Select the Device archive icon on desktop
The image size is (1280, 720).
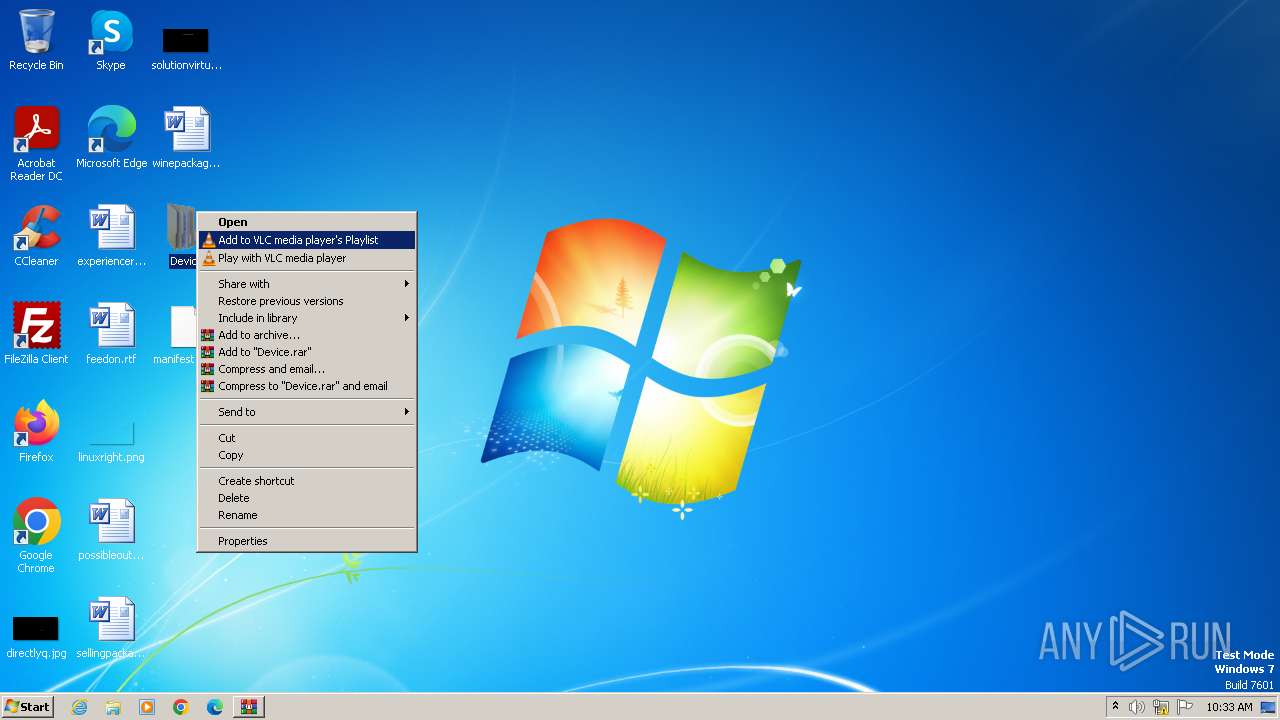[x=181, y=235]
